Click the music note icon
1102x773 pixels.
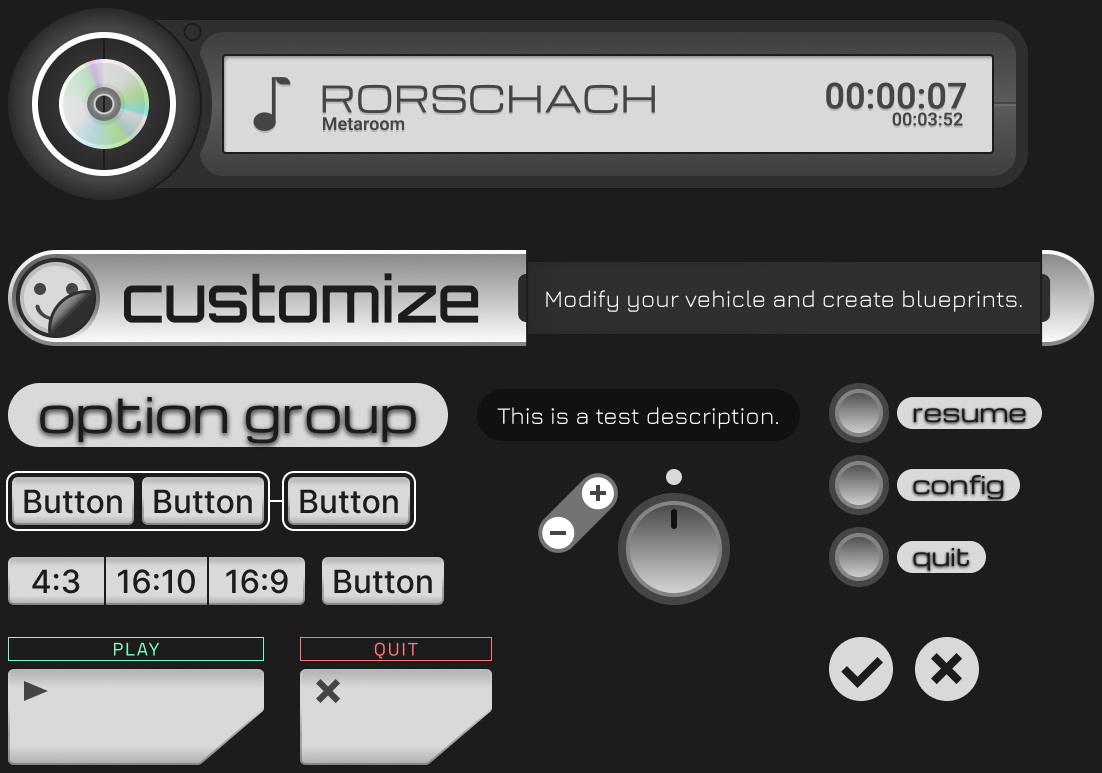coord(271,104)
